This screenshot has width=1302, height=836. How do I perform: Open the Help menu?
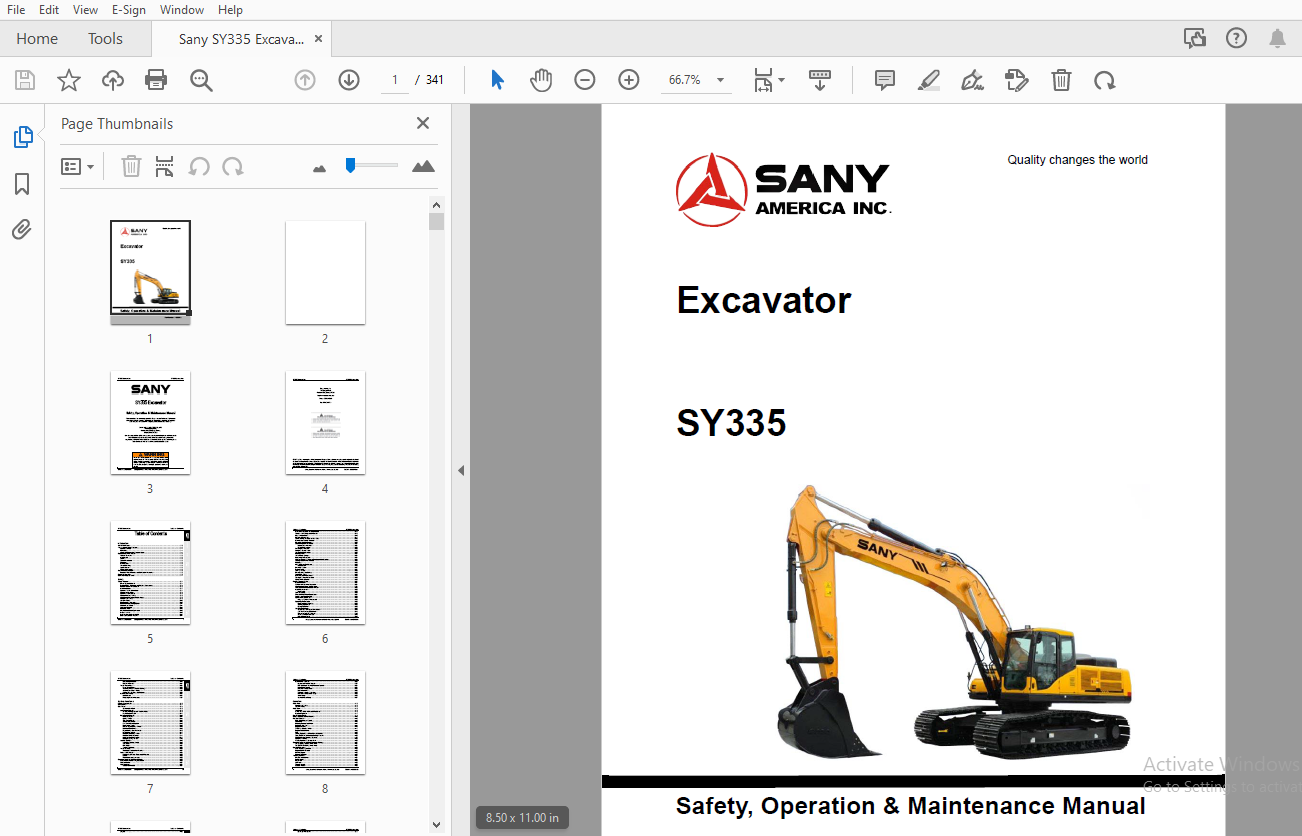point(230,9)
